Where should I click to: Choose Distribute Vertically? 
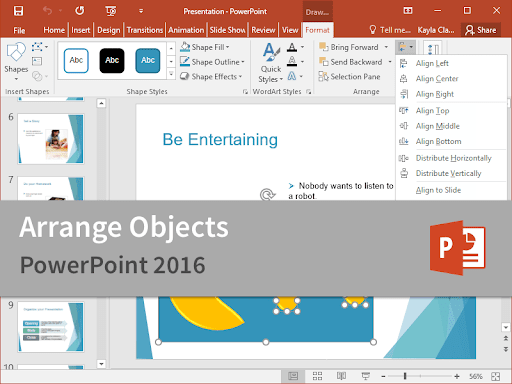point(451,173)
